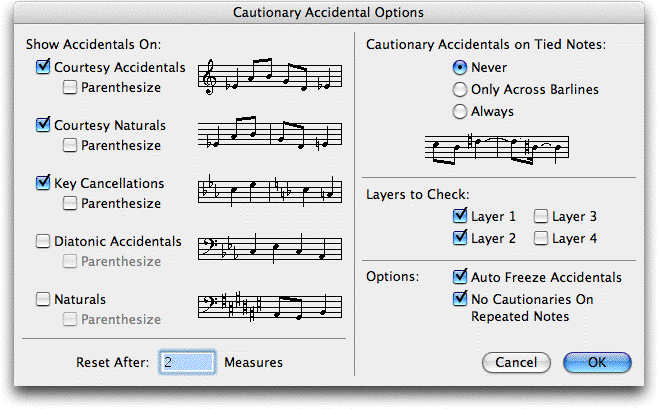658x409 pixels.
Task: Enable Layer 3 checking
Action: click(541, 216)
